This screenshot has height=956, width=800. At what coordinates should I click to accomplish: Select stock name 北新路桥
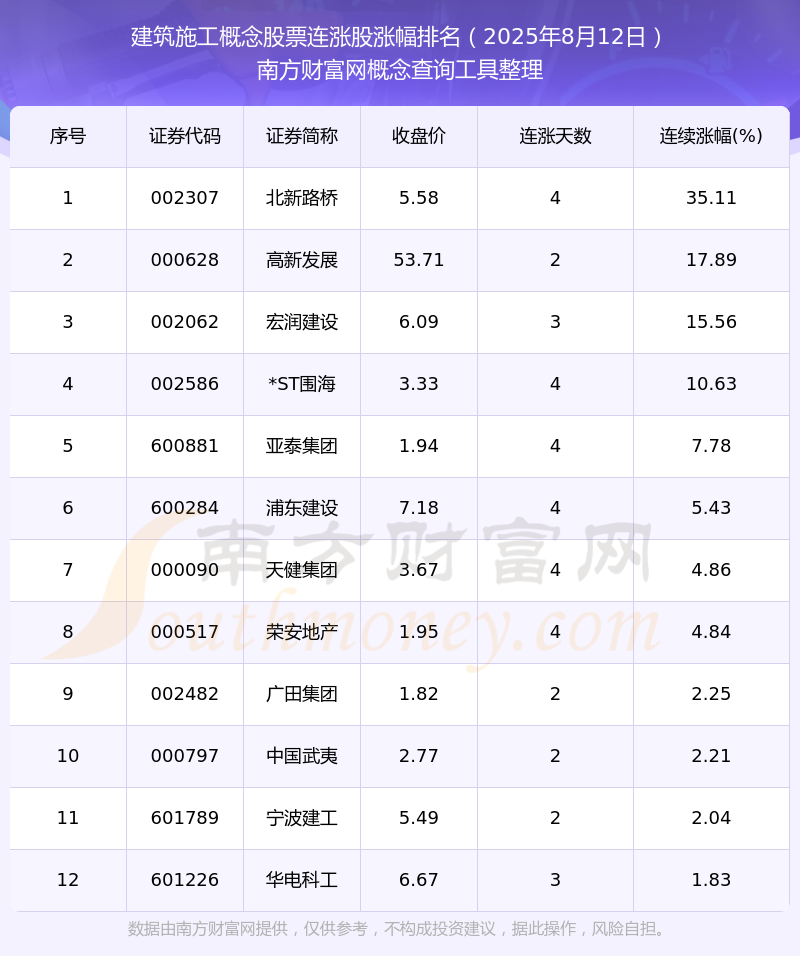point(302,198)
